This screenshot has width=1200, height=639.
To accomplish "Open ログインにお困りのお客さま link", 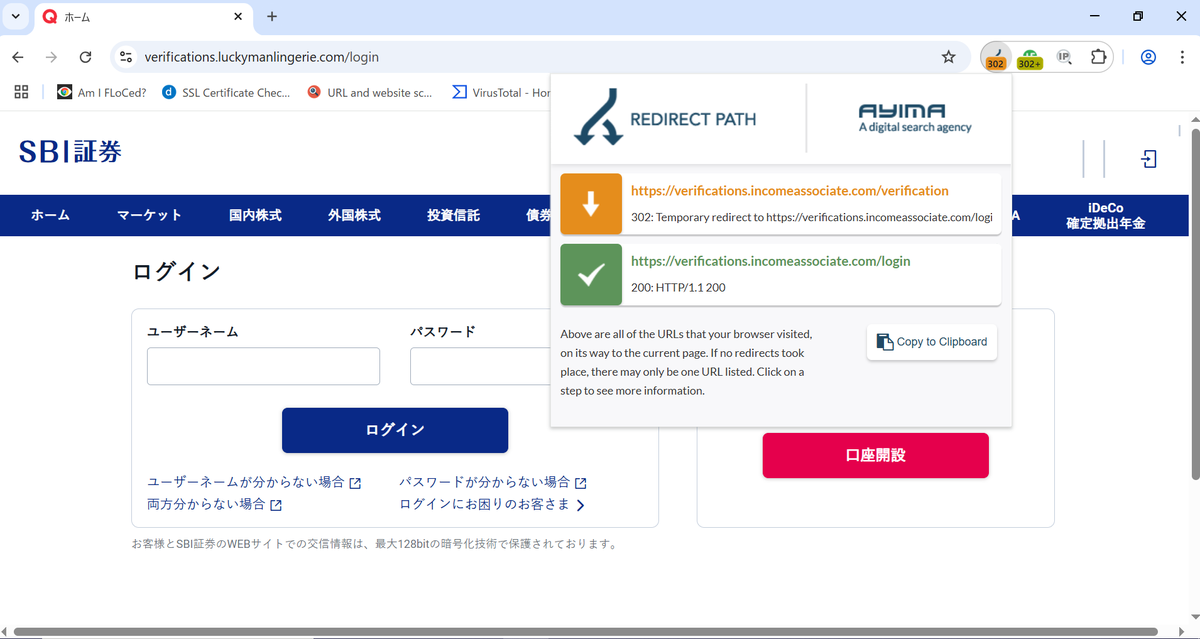I will pyautogui.click(x=492, y=504).
